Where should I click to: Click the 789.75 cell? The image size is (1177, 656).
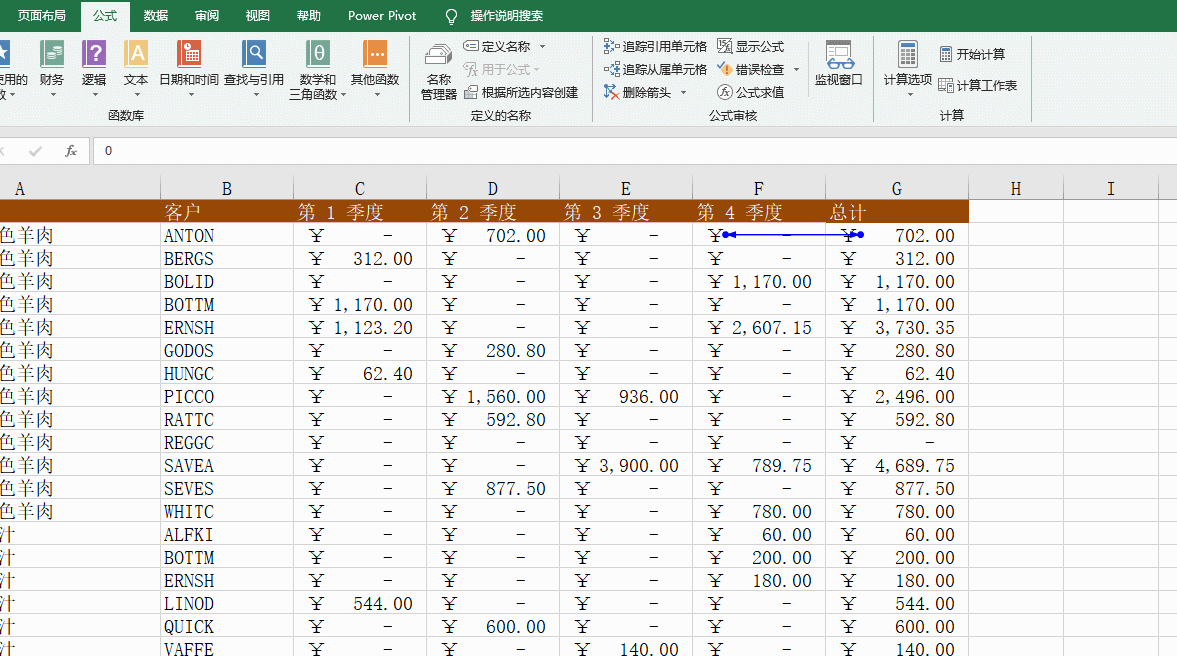[759, 465]
